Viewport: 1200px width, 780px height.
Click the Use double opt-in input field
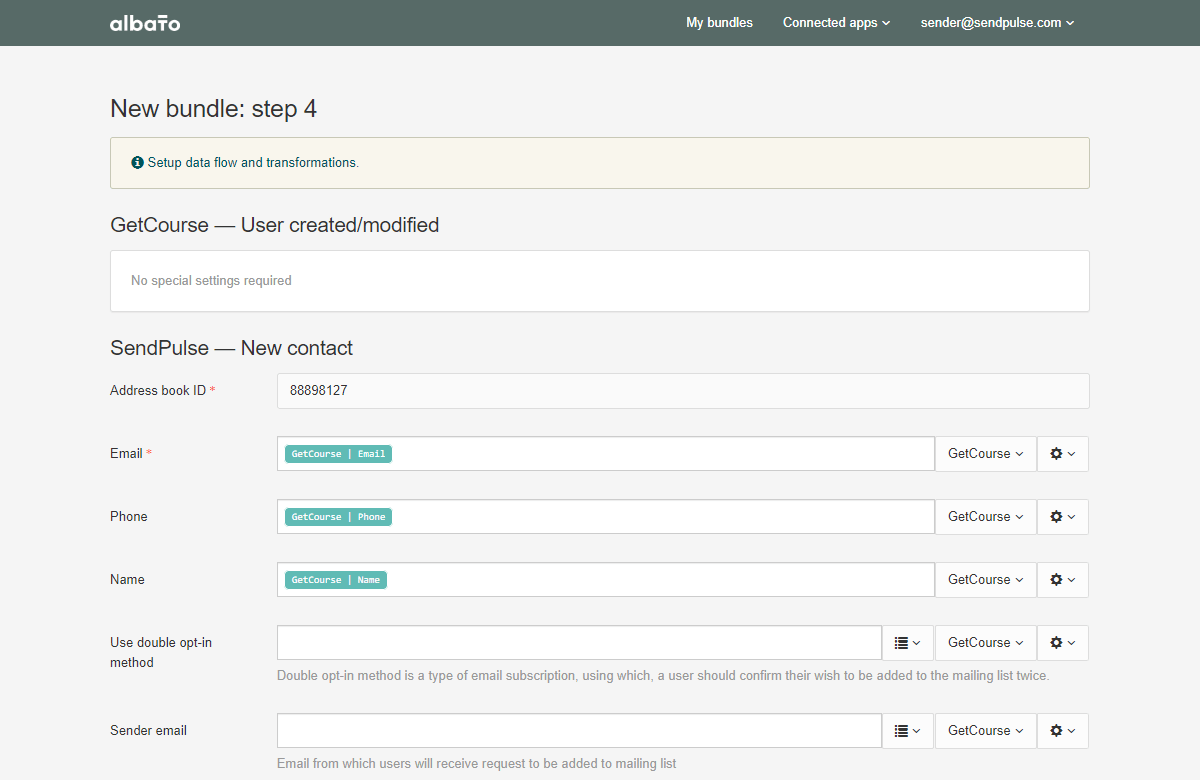pyautogui.click(x=579, y=643)
